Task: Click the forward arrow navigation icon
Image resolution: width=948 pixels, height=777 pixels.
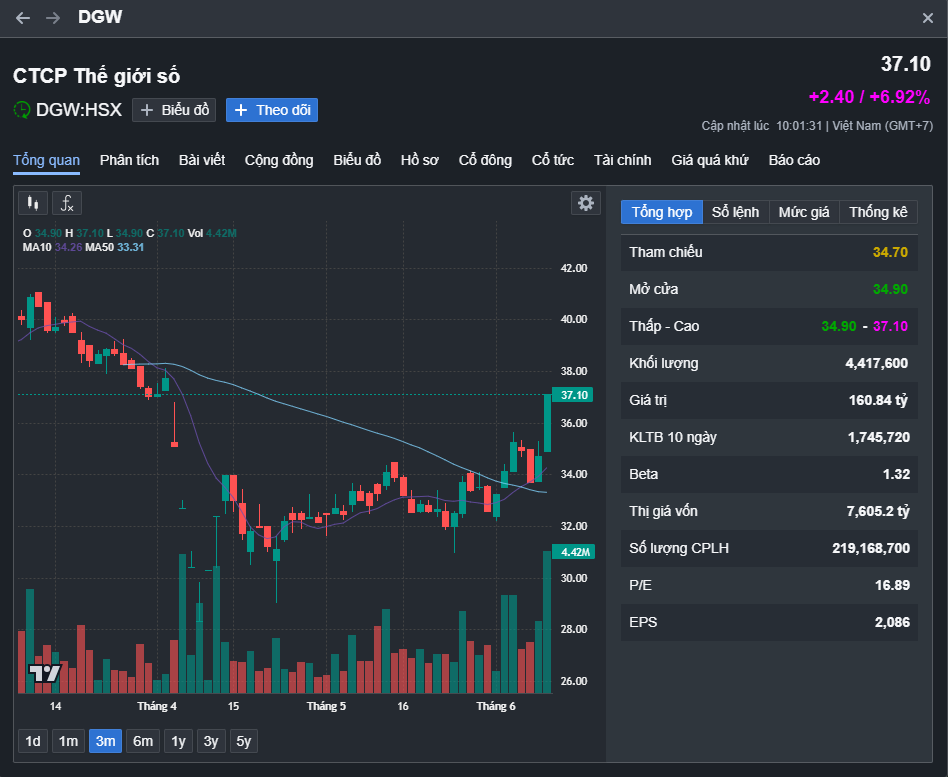Action: click(x=53, y=18)
